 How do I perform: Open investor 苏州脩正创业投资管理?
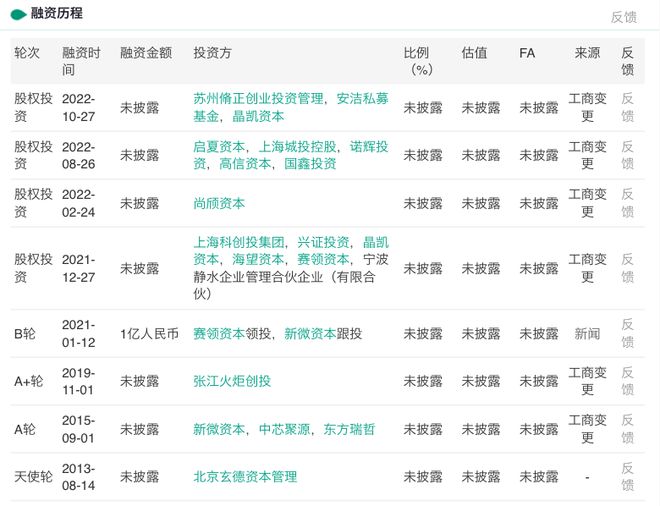pos(258,99)
